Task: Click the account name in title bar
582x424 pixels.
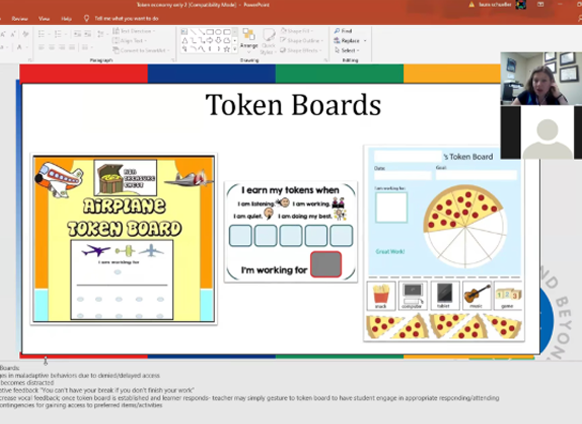Action: pyautogui.click(x=494, y=4)
